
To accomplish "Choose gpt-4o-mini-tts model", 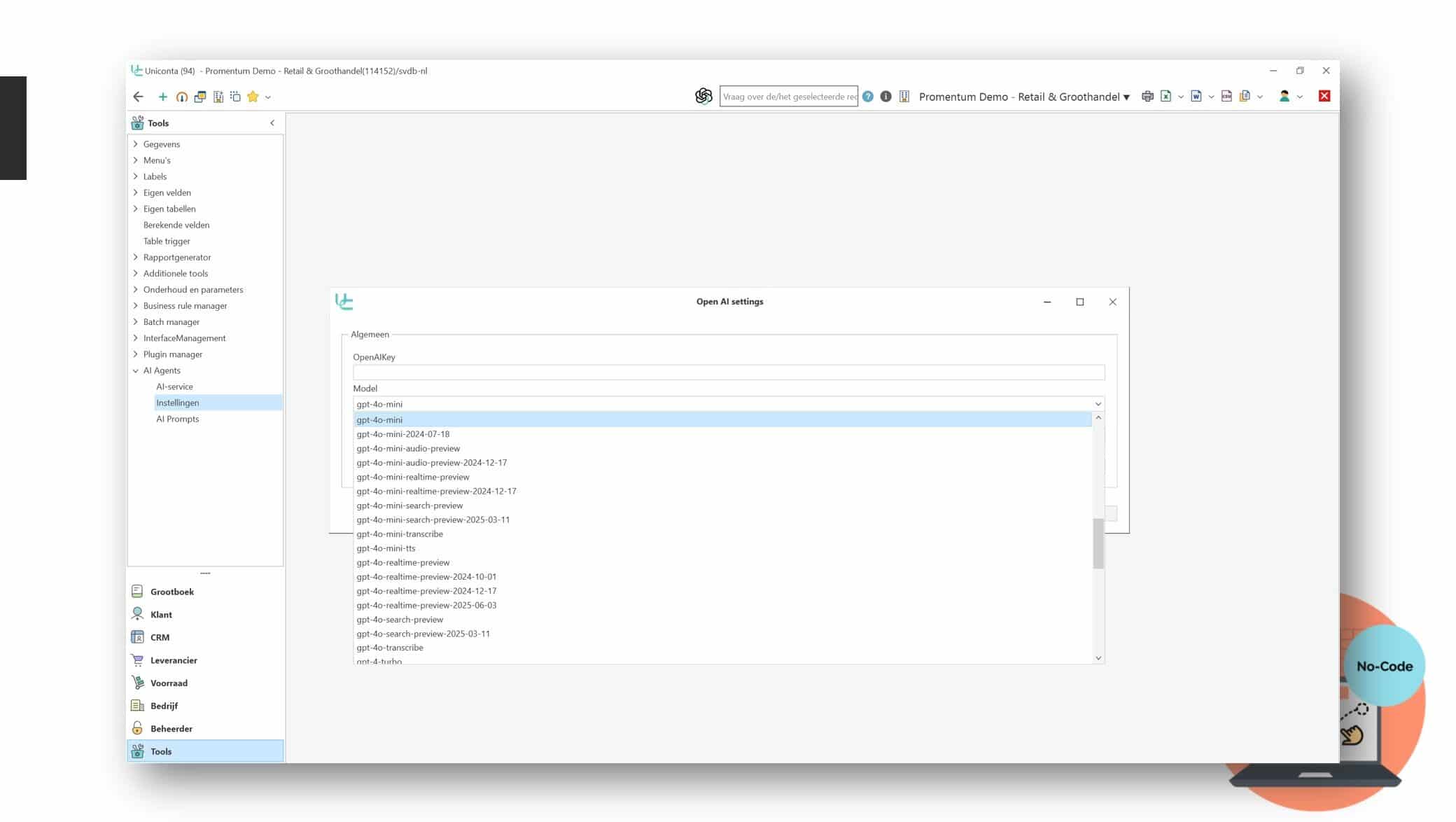I will tap(722, 548).
